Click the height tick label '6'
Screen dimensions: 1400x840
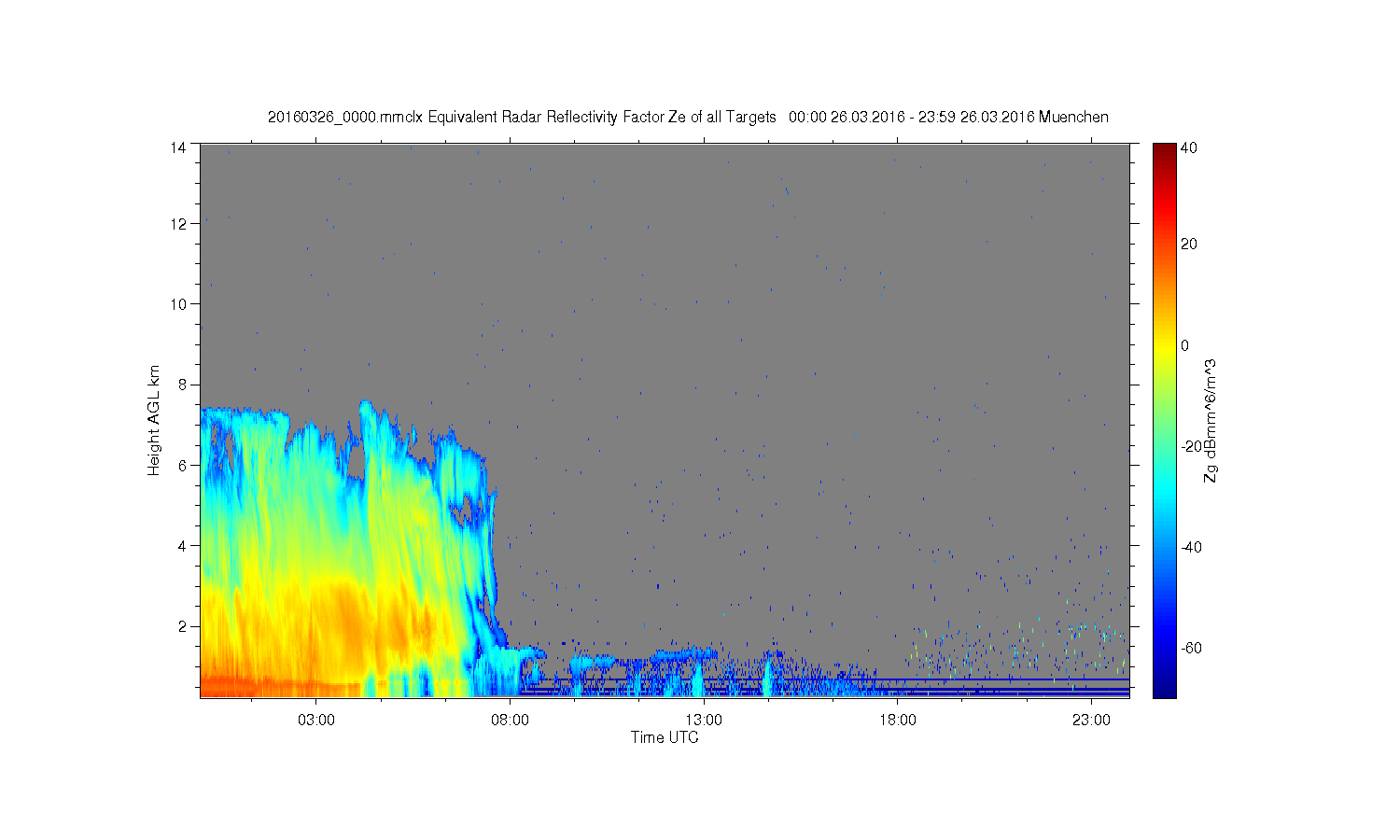click(x=183, y=465)
